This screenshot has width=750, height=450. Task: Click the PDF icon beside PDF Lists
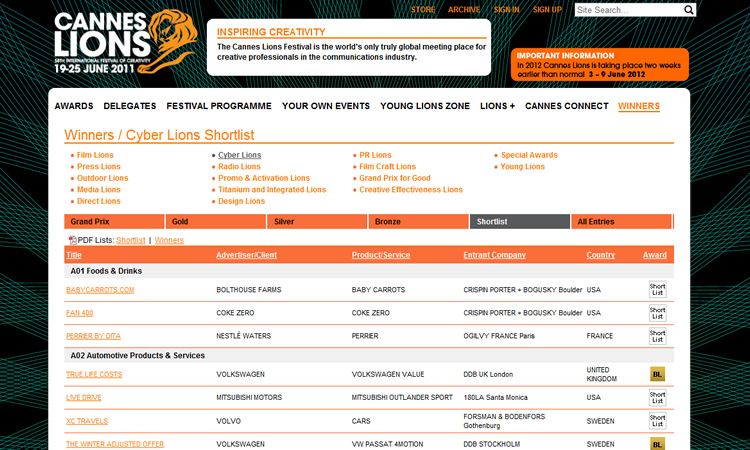72,240
